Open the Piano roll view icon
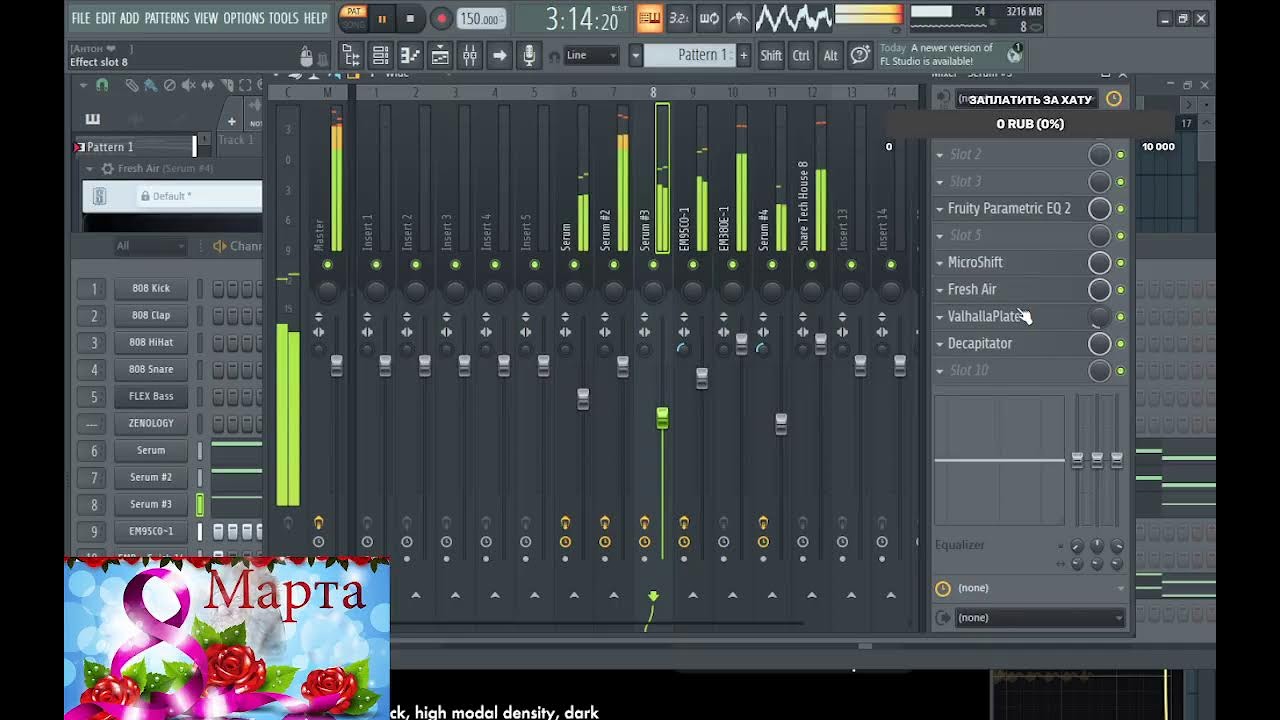 point(410,56)
